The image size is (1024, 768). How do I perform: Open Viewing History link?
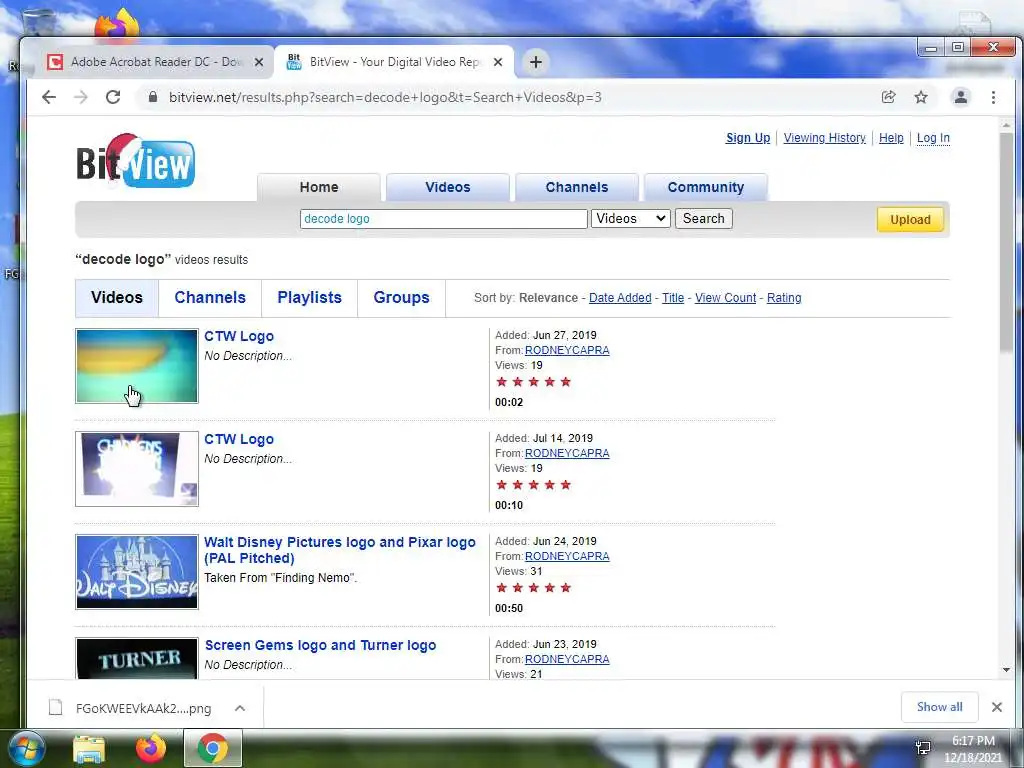click(x=824, y=138)
